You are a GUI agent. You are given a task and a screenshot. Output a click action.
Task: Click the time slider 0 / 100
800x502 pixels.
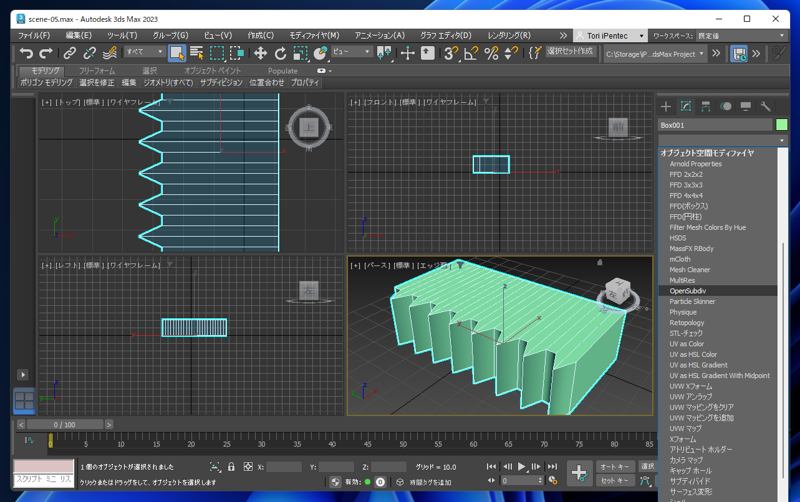(65, 424)
